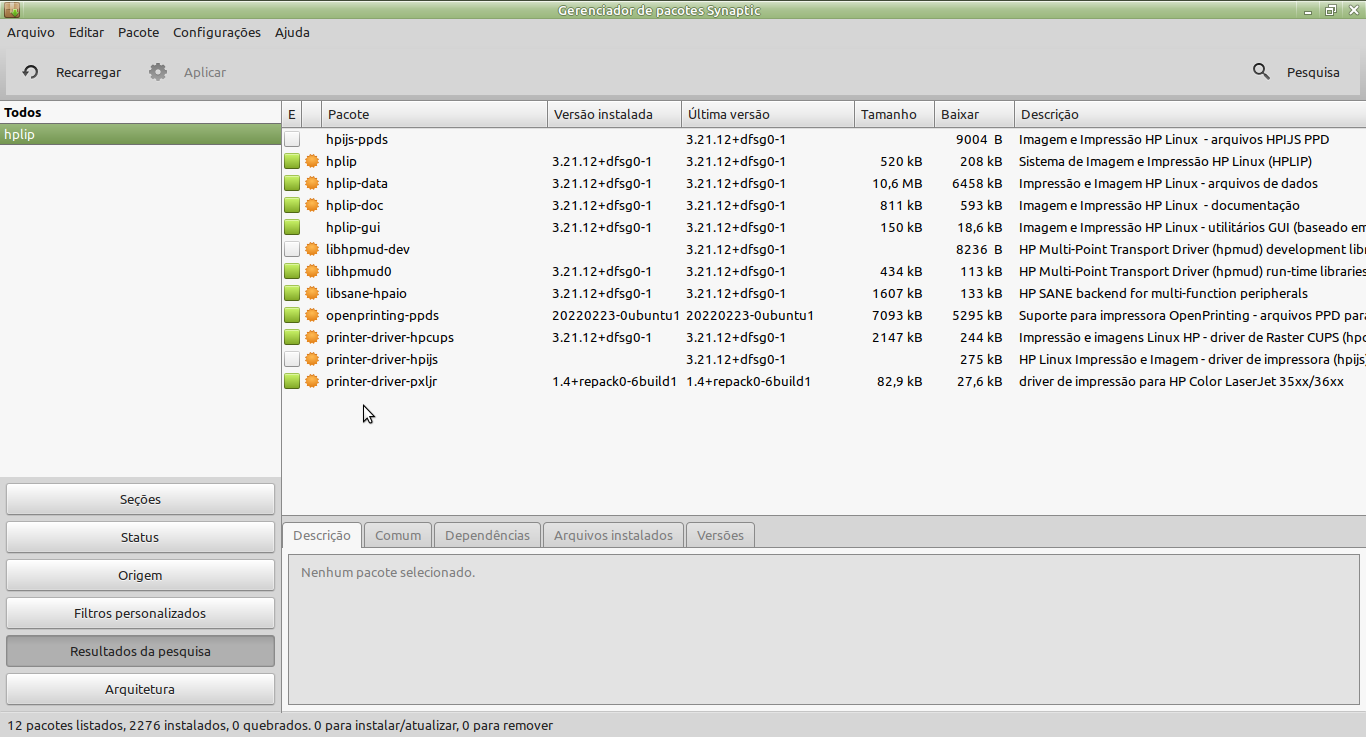Open the Ajuda menu

[x=292, y=32]
